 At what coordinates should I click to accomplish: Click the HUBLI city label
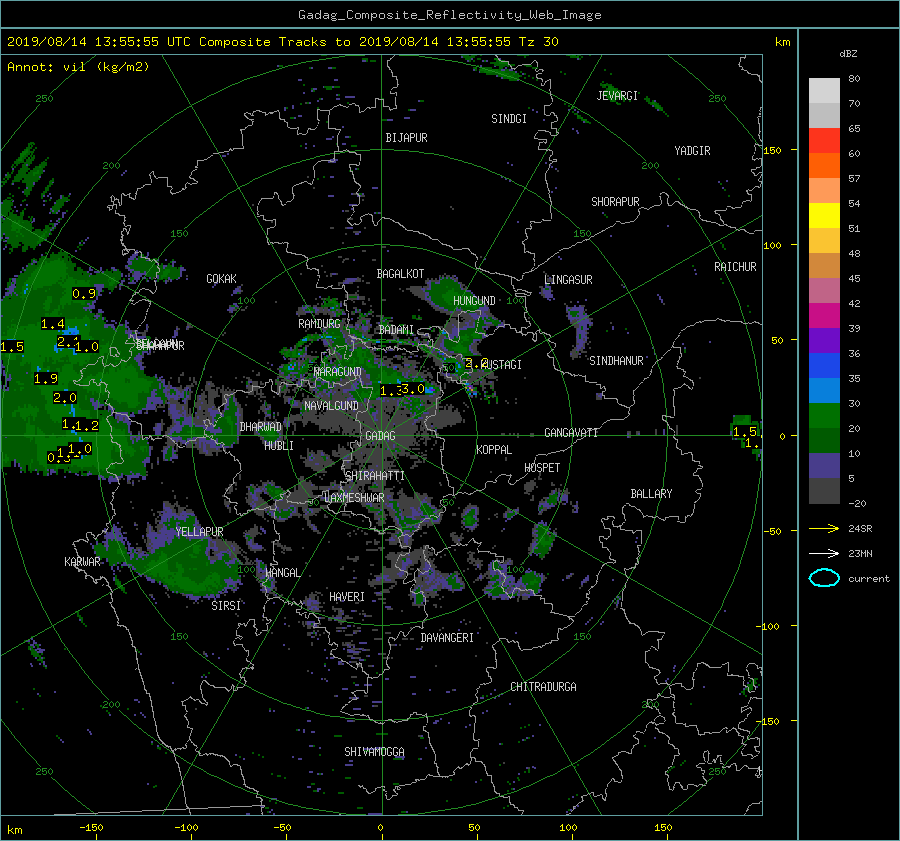pos(279,446)
